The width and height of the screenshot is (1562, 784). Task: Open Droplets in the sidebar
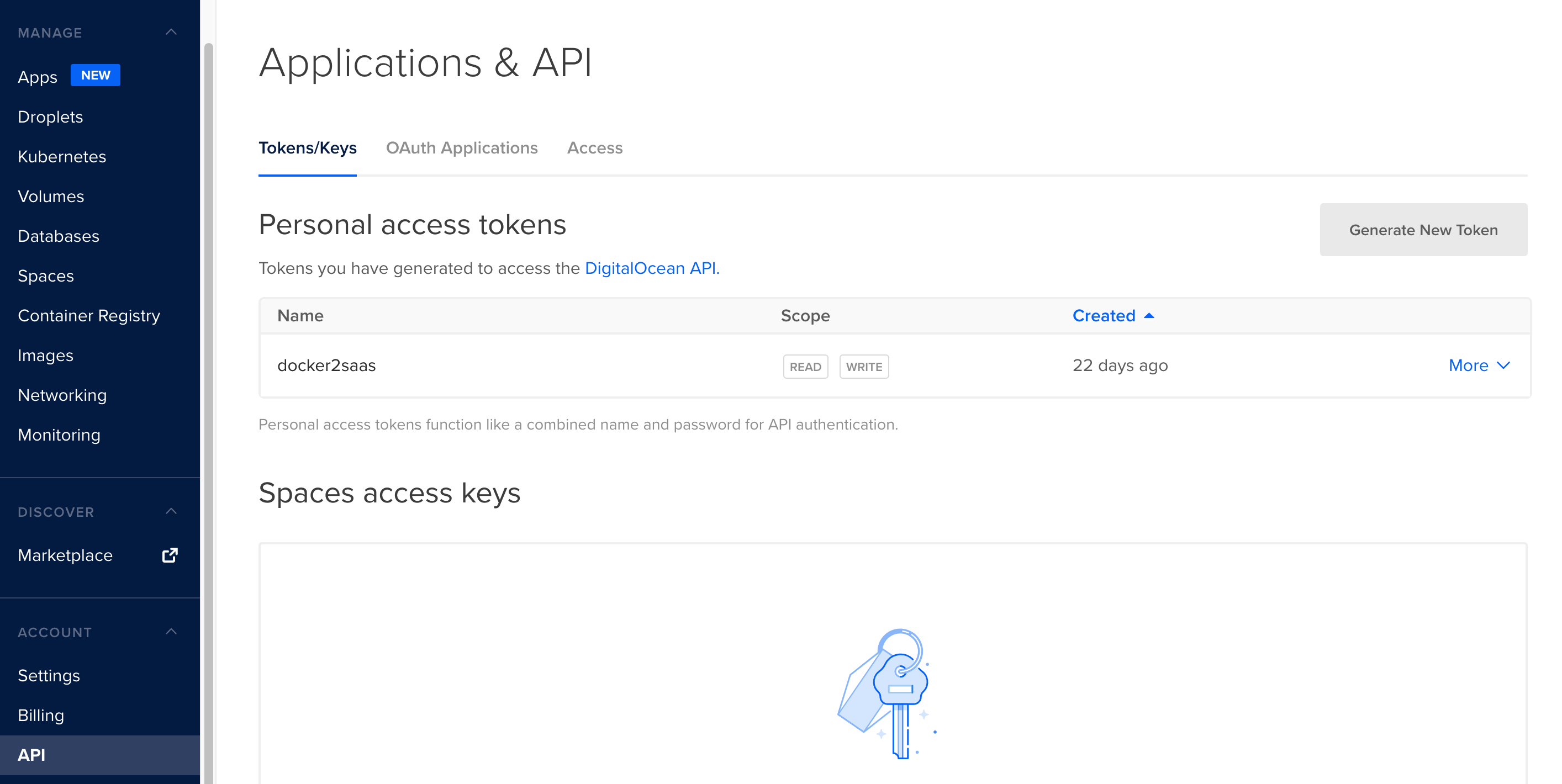click(x=50, y=116)
